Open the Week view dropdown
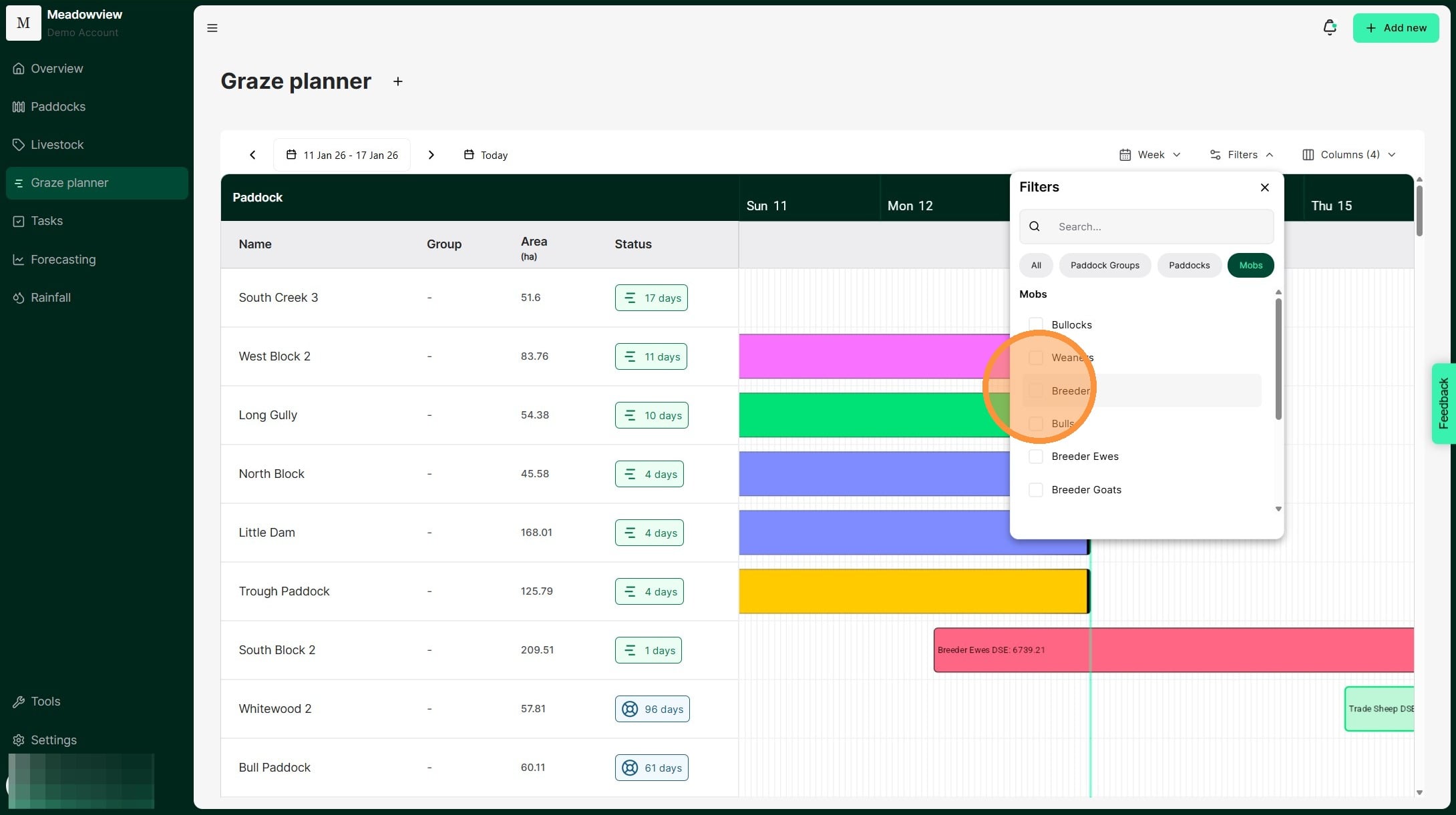This screenshot has height=815, width=1456. (x=1150, y=155)
